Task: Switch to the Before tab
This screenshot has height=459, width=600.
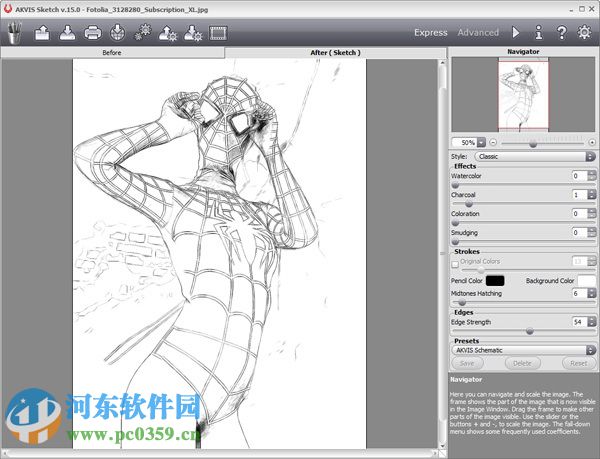Action: pos(112,53)
